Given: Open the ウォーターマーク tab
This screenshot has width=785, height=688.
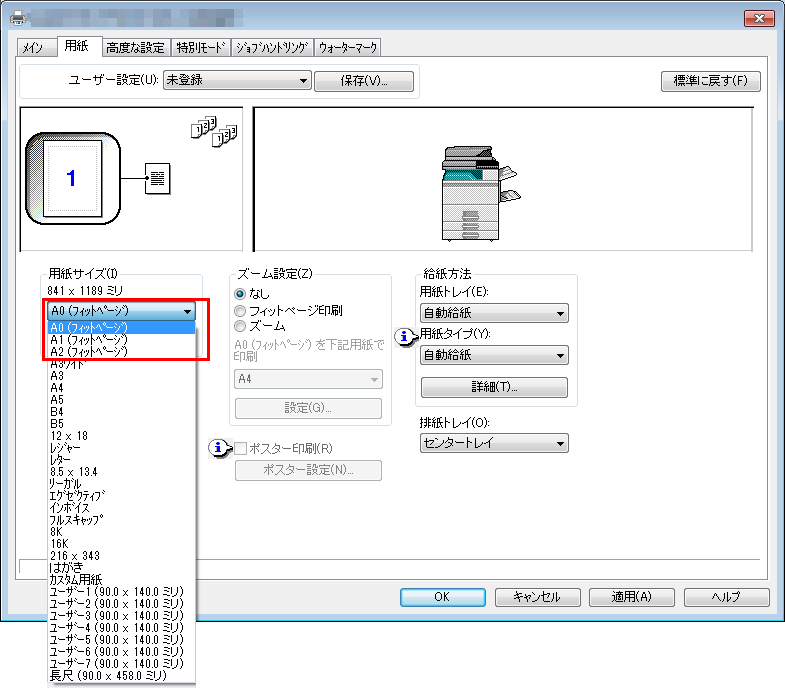Looking at the screenshot, I should coord(347,48).
